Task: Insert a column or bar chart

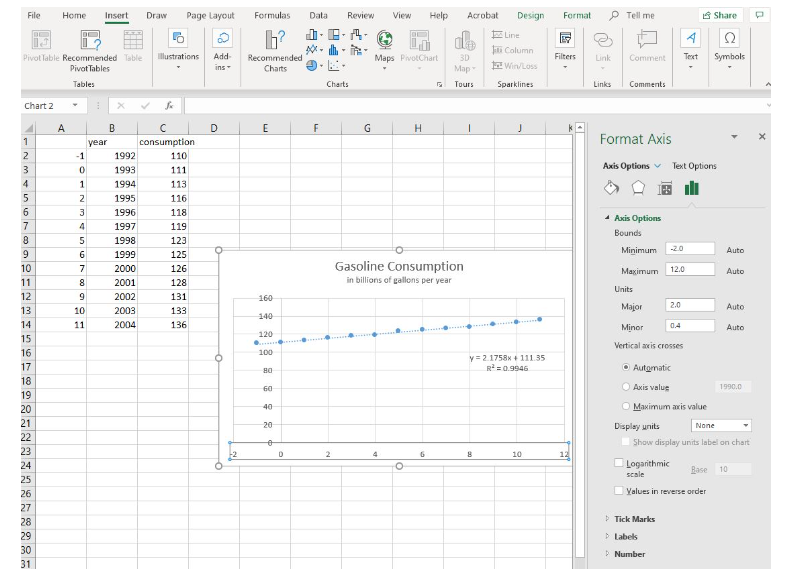Action: 314,35
